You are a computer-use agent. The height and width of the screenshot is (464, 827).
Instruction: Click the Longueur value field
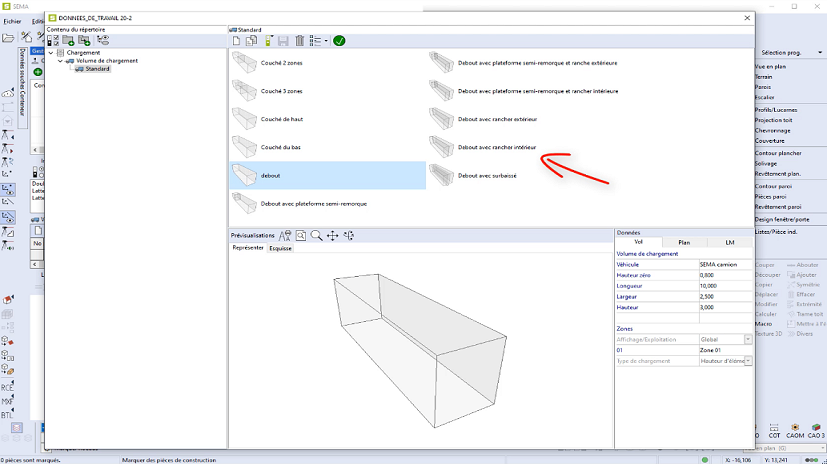tap(725, 285)
